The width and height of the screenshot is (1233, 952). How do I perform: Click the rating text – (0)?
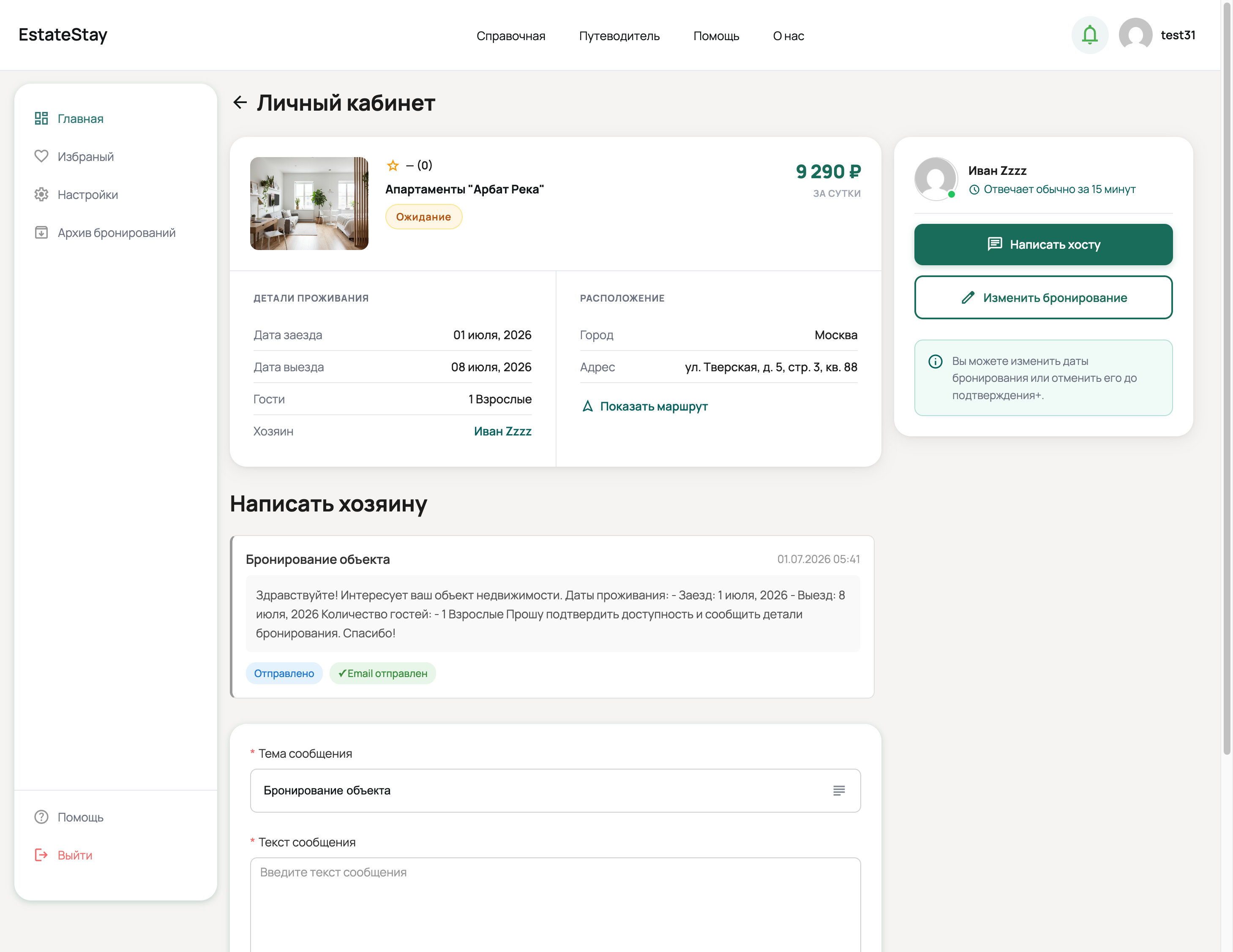point(419,165)
